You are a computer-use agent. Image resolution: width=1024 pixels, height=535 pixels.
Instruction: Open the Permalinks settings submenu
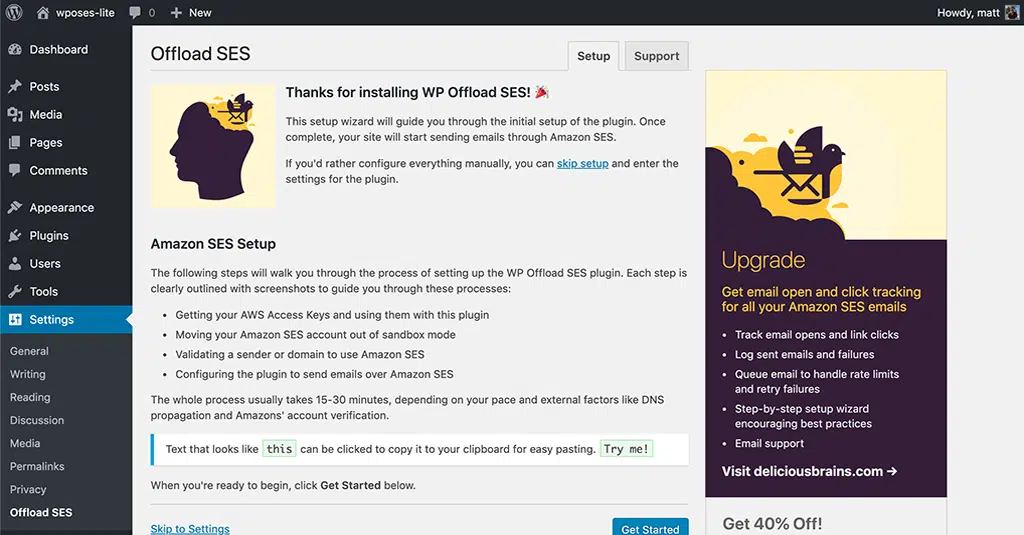click(37, 466)
